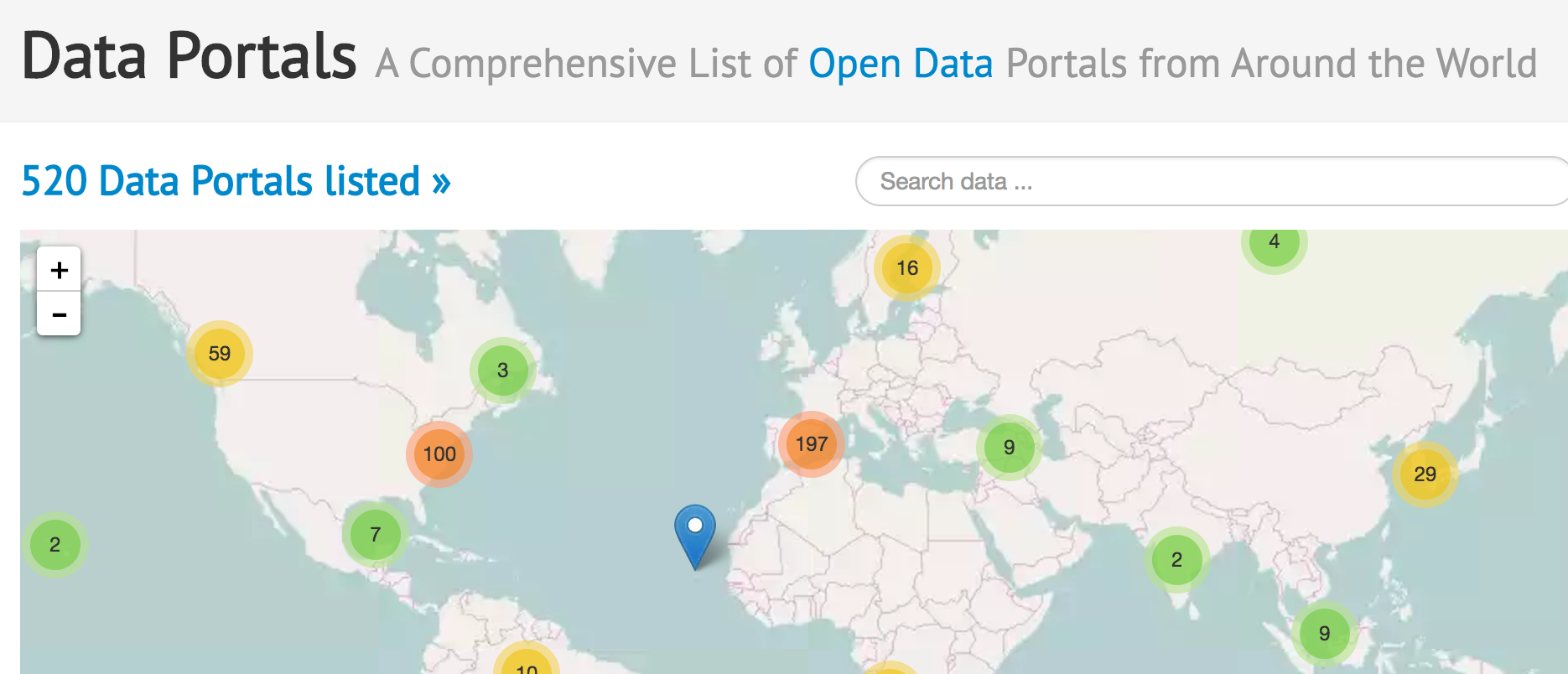Image resolution: width=1568 pixels, height=674 pixels.
Task: Expand the orange cluster showing 100
Action: [x=439, y=454]
